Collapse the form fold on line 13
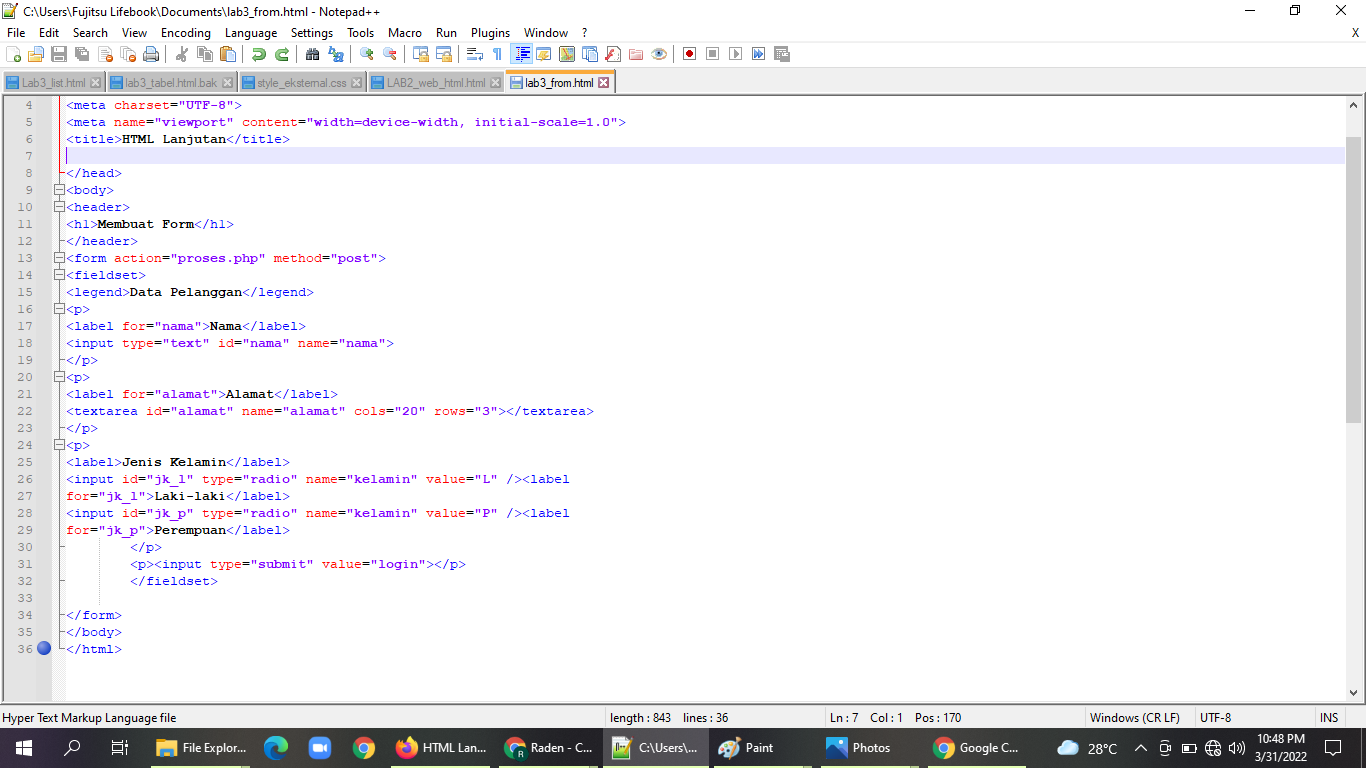This screenshot has height=768, width=1366. click(x=59, y=258)
